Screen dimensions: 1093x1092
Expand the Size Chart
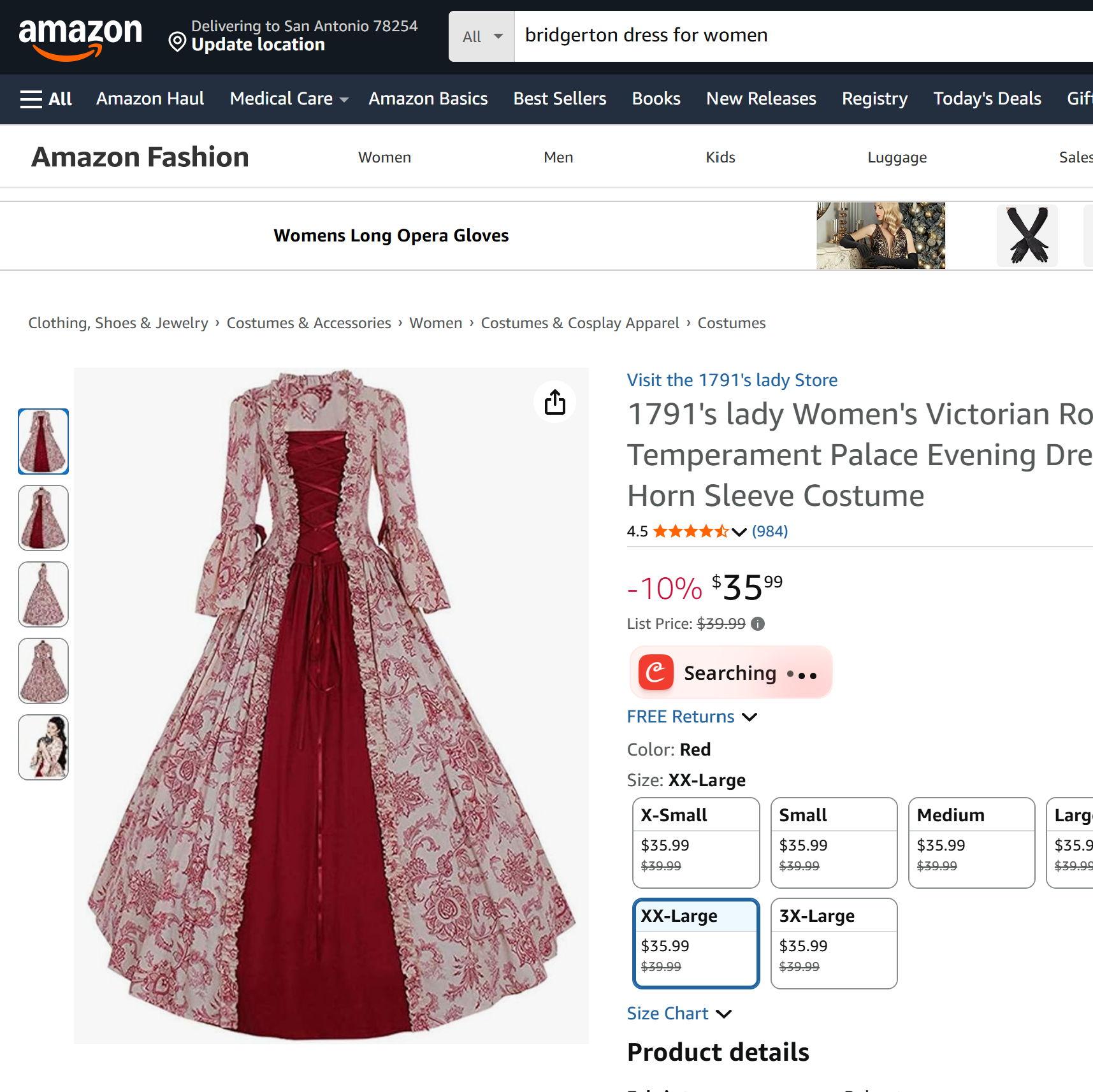tap(679, 1014)
